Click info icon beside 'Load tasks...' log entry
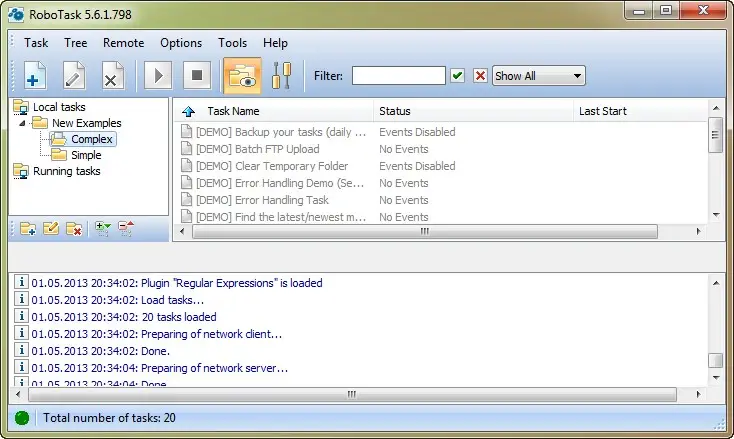 point(21,299)
